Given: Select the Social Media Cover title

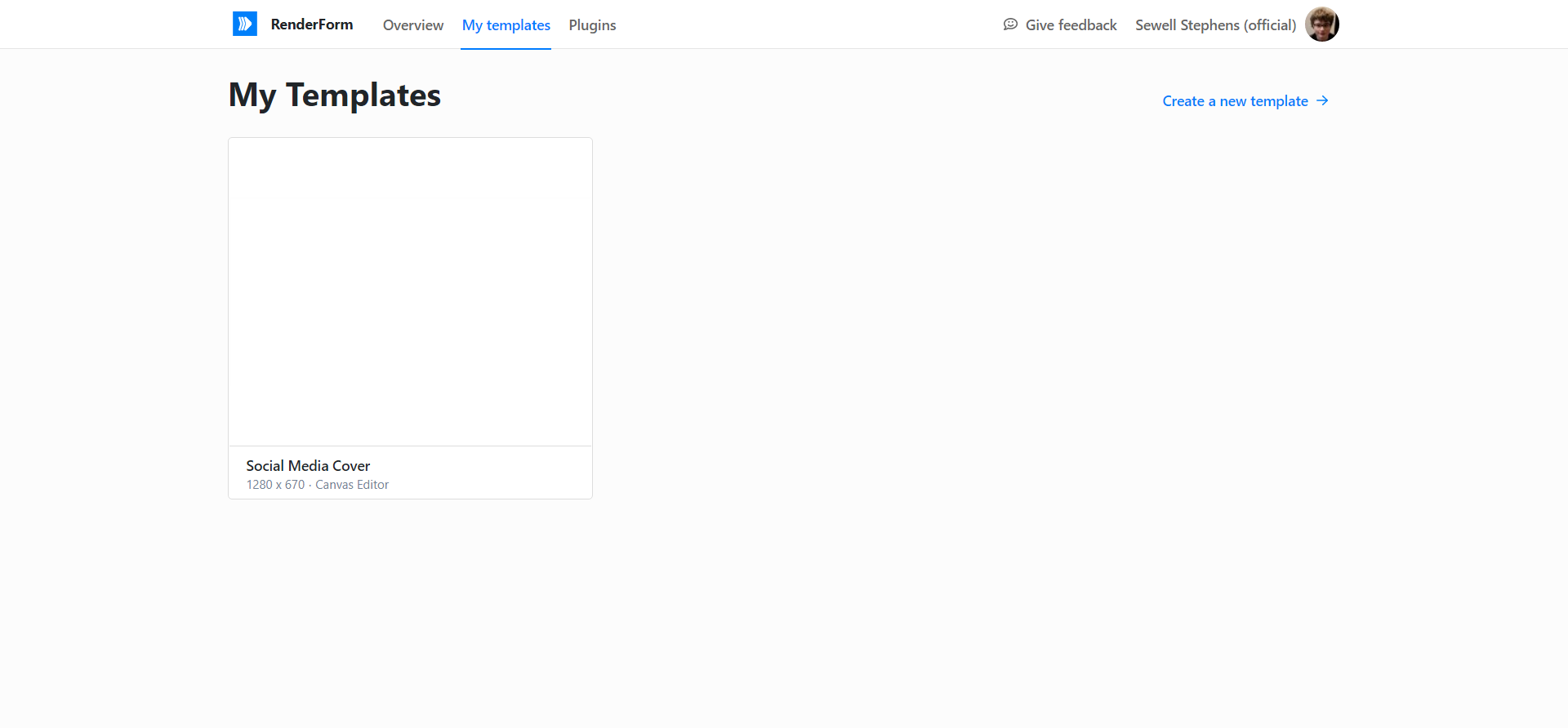Looking at the screenshot, I should [x=308, y=466].
